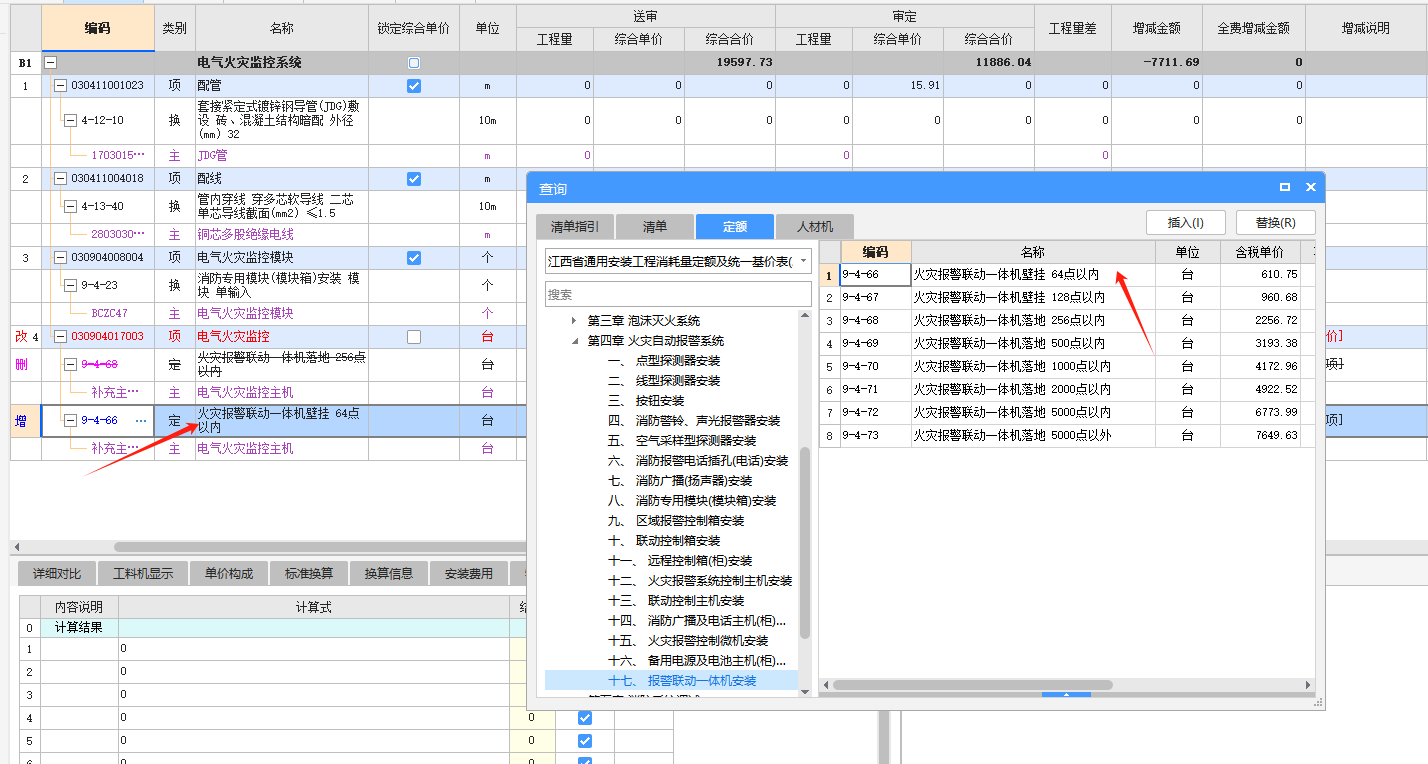The image size is (1428, 764).
Task: Open 换算信息 tab
Action: coord(389,574)
